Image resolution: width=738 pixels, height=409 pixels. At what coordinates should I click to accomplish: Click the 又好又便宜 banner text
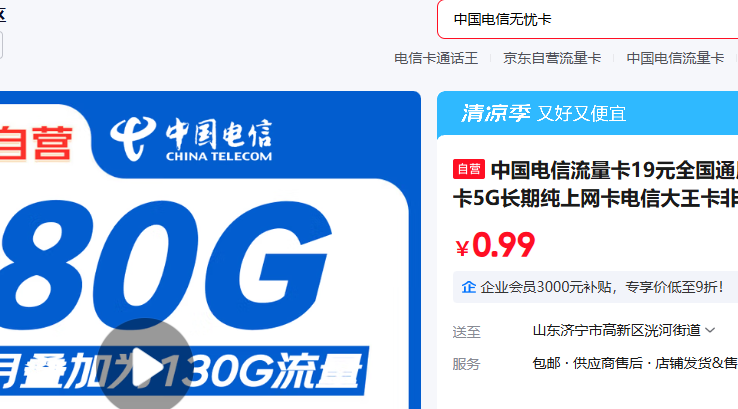(x=582, y=113)
